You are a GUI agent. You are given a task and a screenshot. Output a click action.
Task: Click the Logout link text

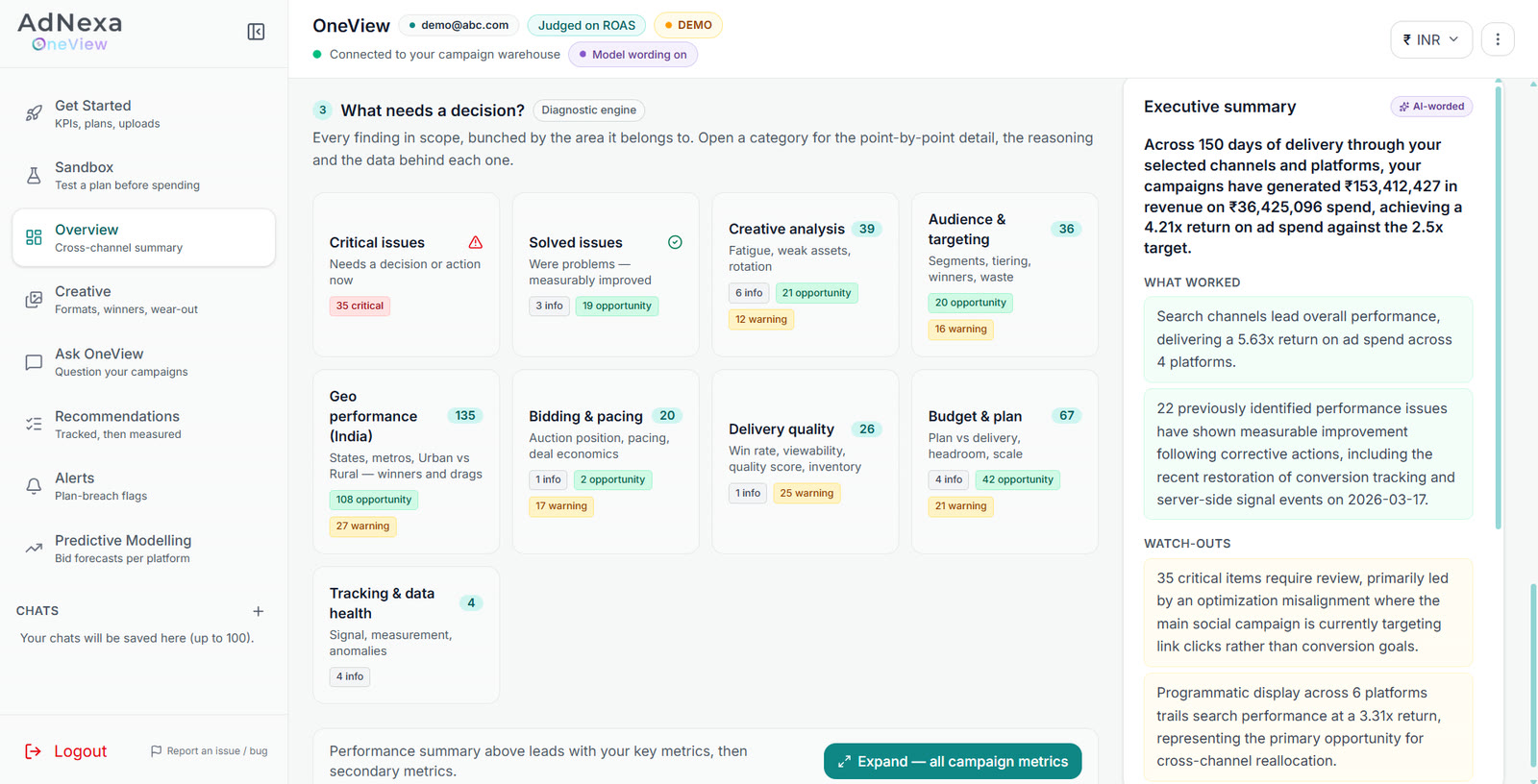(81, 751)
